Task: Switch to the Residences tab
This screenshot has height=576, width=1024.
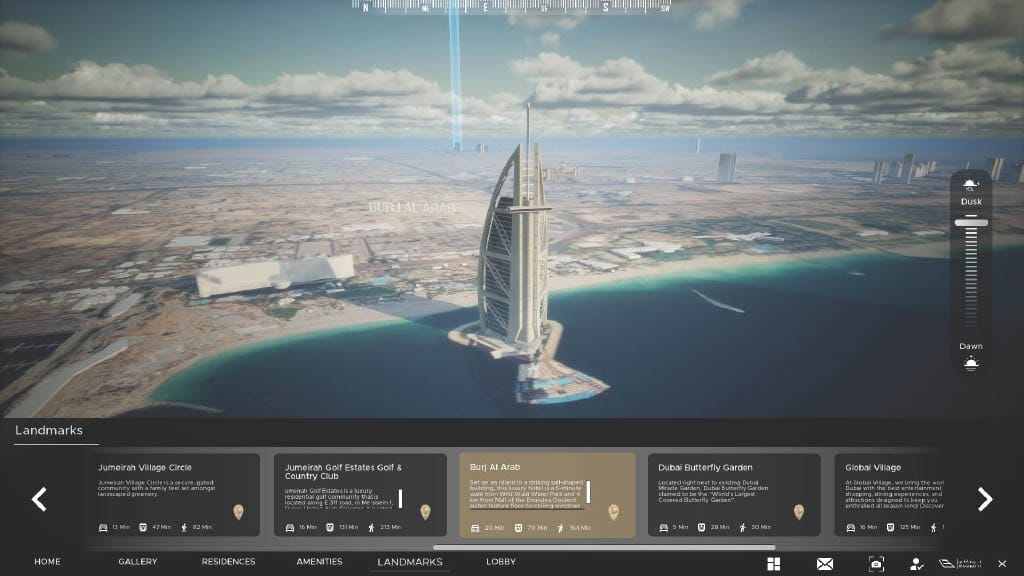Action: pos(228,562)
